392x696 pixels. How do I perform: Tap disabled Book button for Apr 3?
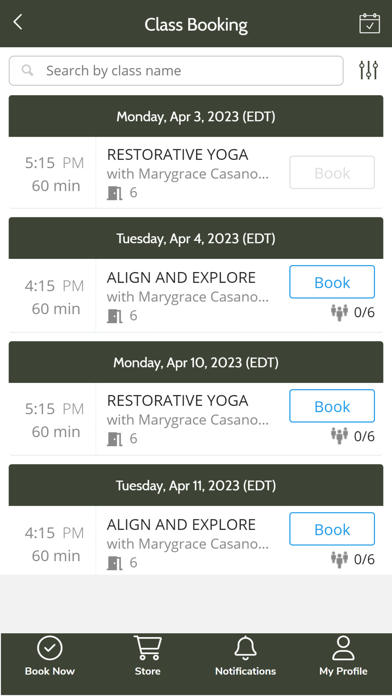click(332, 172)
